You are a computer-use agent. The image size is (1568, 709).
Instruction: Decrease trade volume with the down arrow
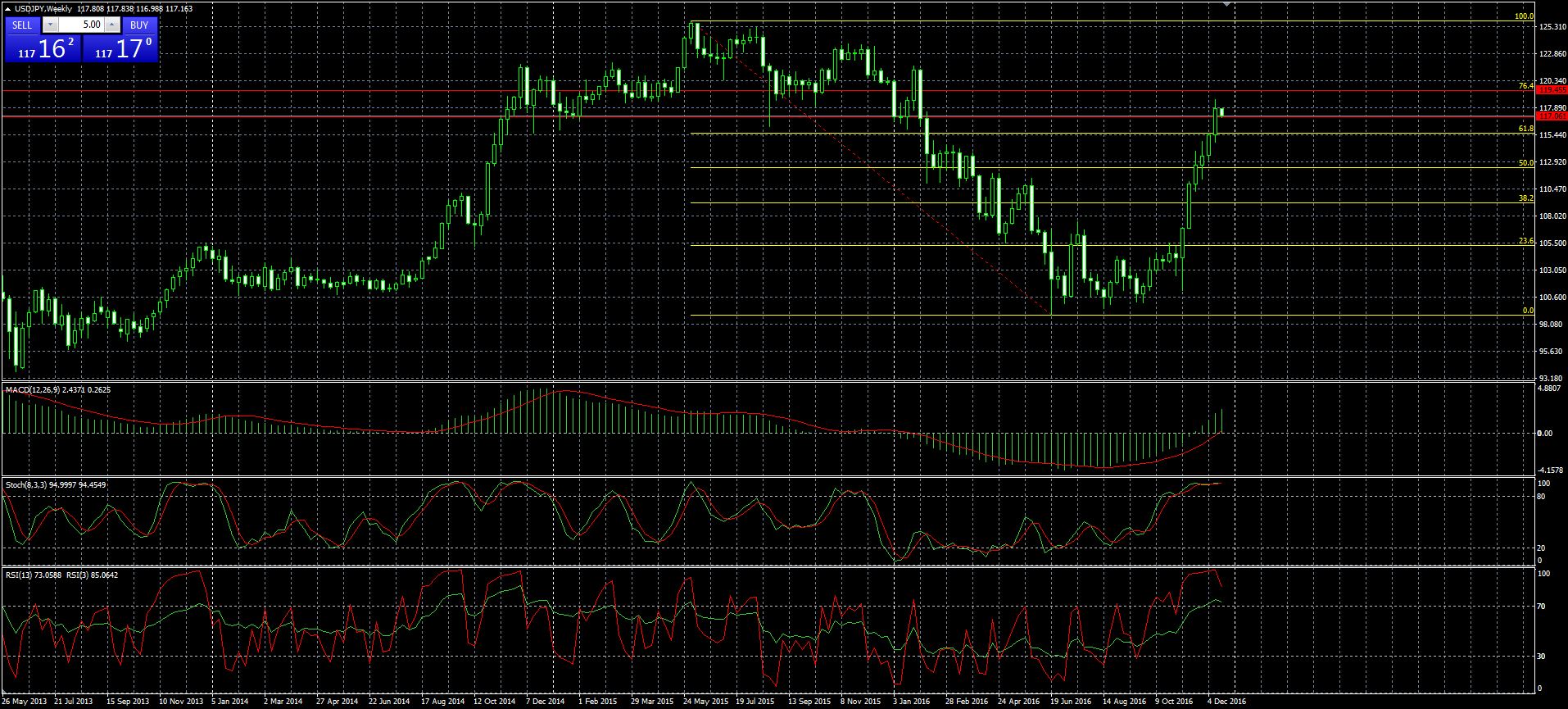tap(50, 25)
